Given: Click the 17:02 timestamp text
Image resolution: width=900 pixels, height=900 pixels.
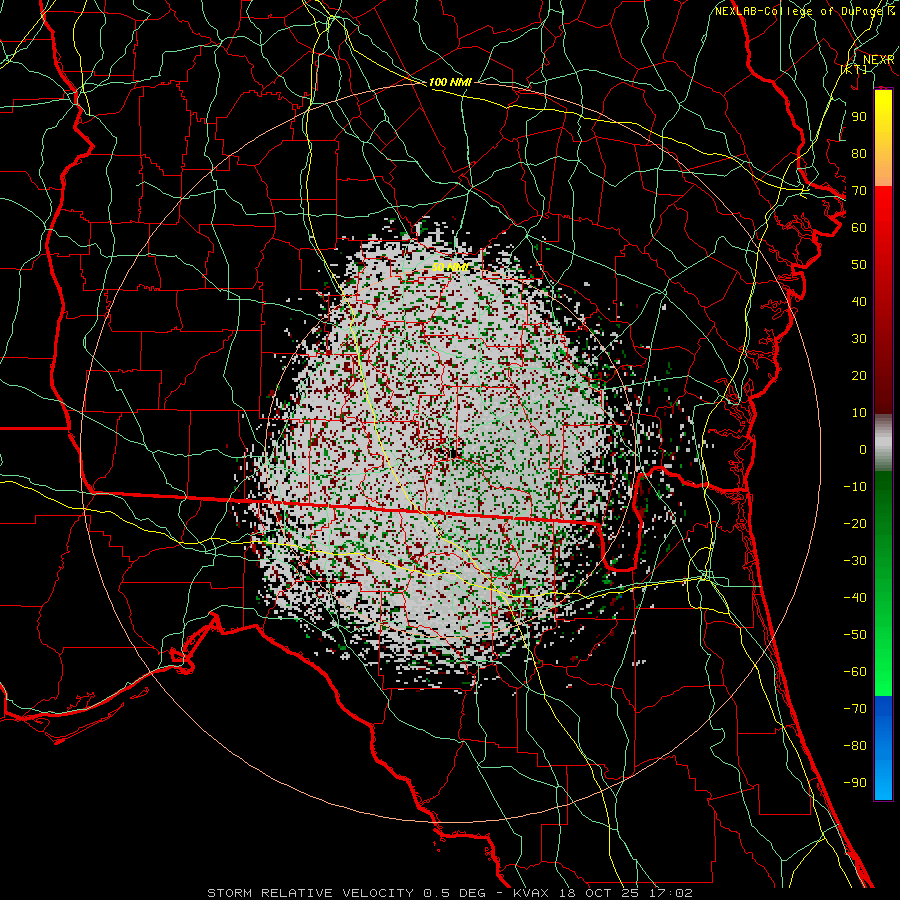Looking at the screenshot, I should 672,893.
